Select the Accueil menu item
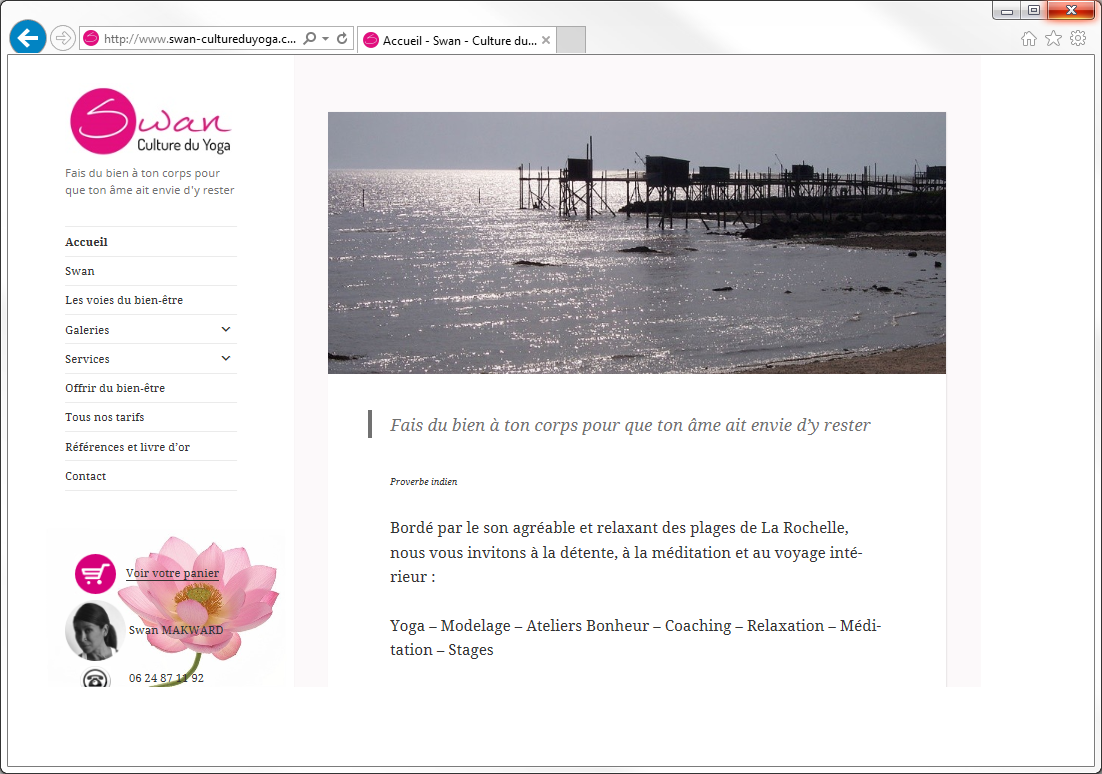The height and width of the screenshot is (774, 1102). tap(86, 242)
